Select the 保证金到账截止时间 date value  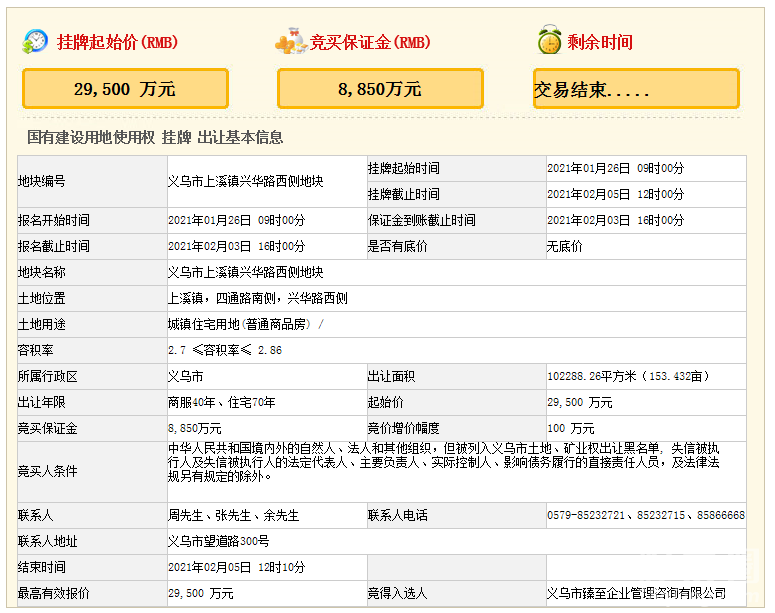pyautogui.click(x=615, y=220)
